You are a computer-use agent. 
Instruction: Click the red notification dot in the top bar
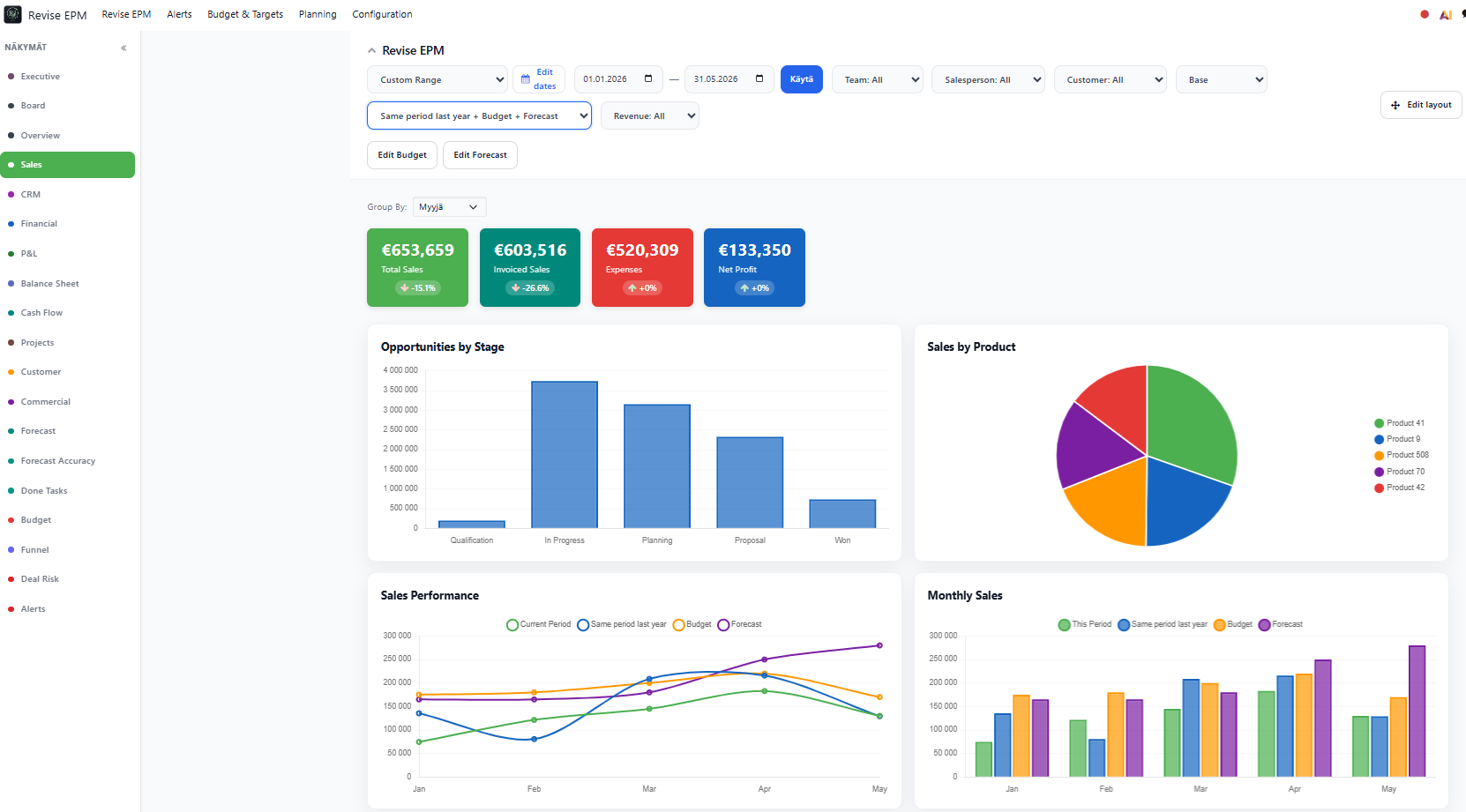click(x=1425, y=14)
